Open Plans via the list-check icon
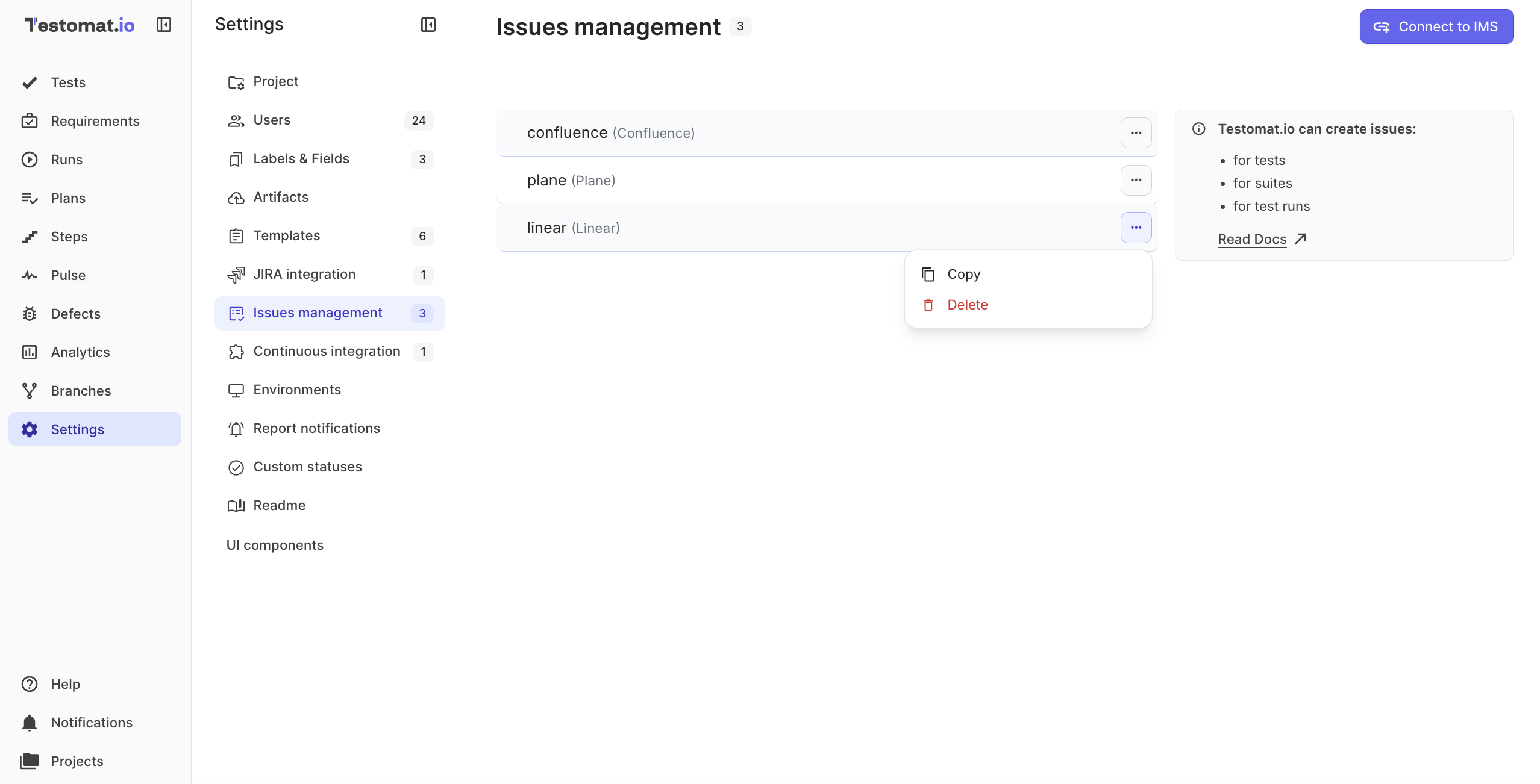This screenshot has height=784, width=1540. 30,198
